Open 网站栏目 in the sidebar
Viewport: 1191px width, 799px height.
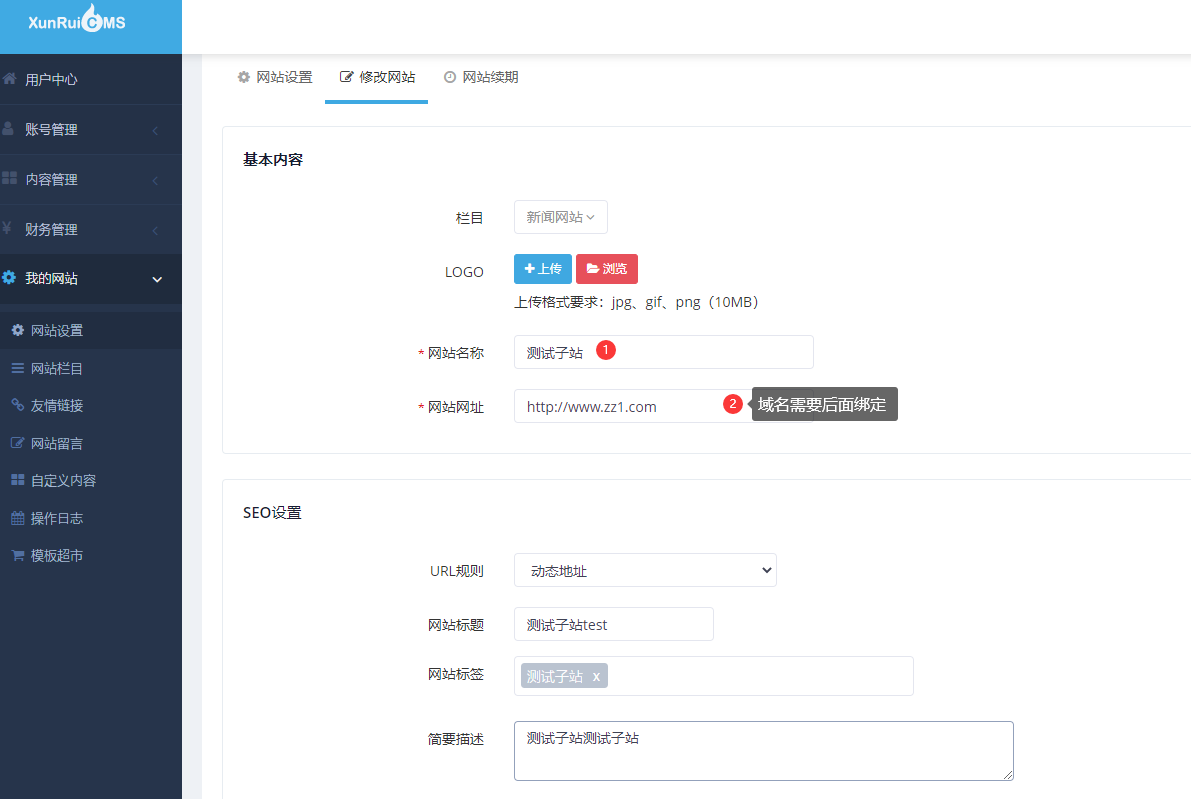pyautogui.click(x=90, y=368)
